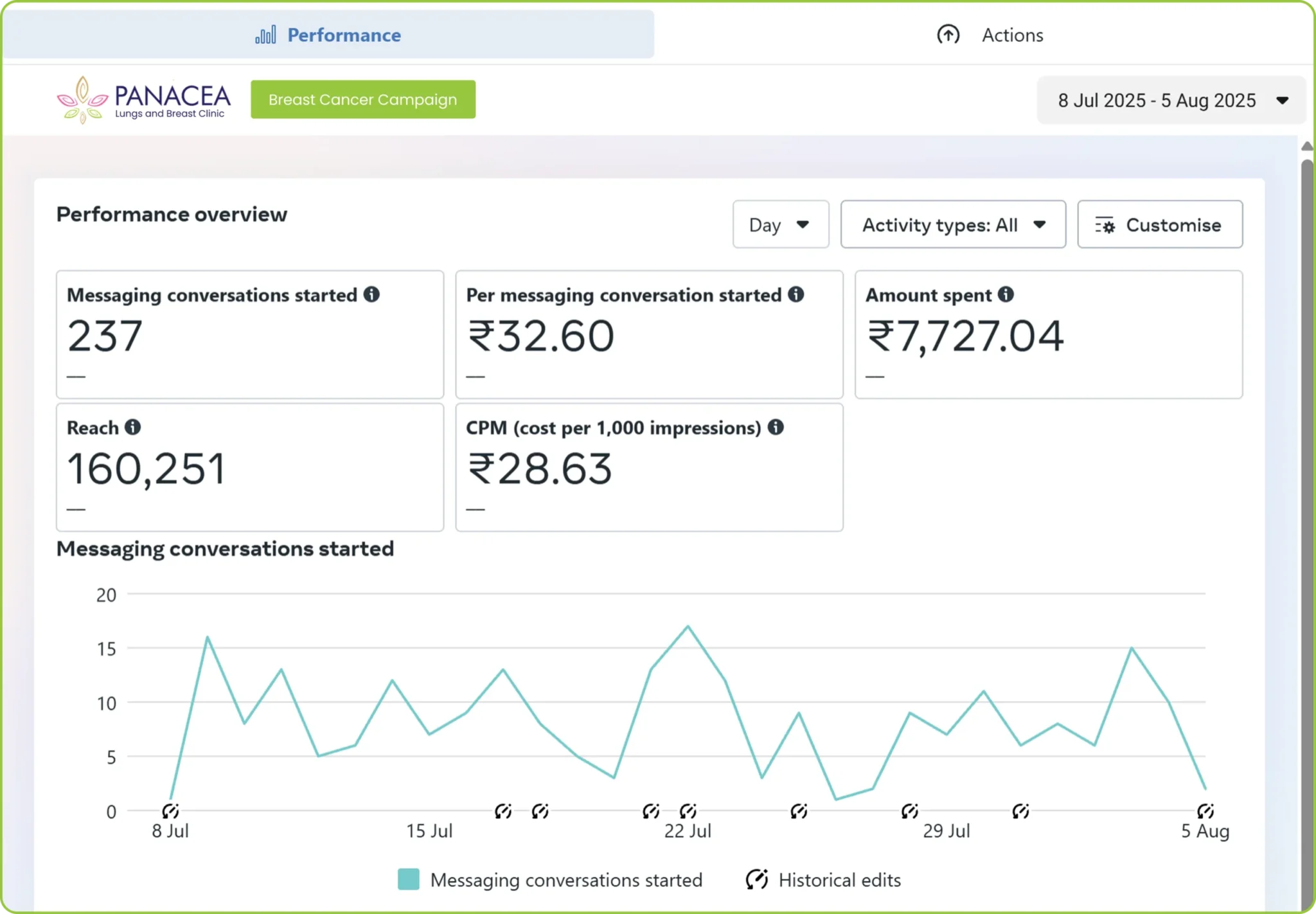1316x914 pixels.
Task: Switch to the Actions tab
Action: coord(990,35)
